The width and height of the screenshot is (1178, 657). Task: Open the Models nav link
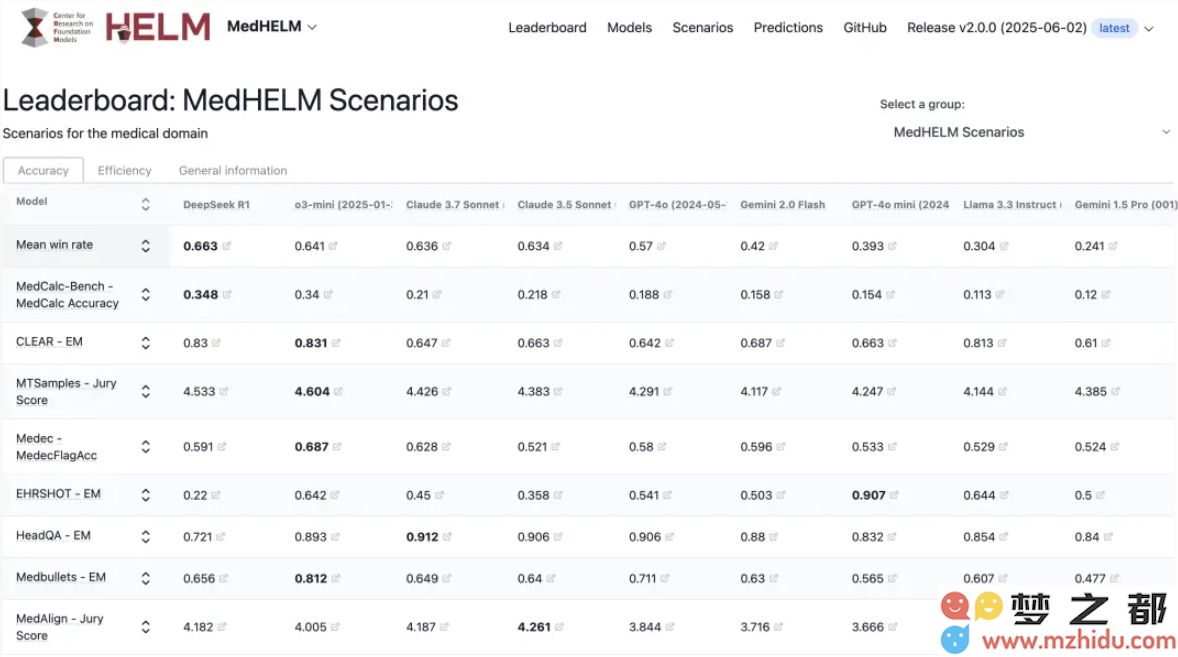point(629,28)
